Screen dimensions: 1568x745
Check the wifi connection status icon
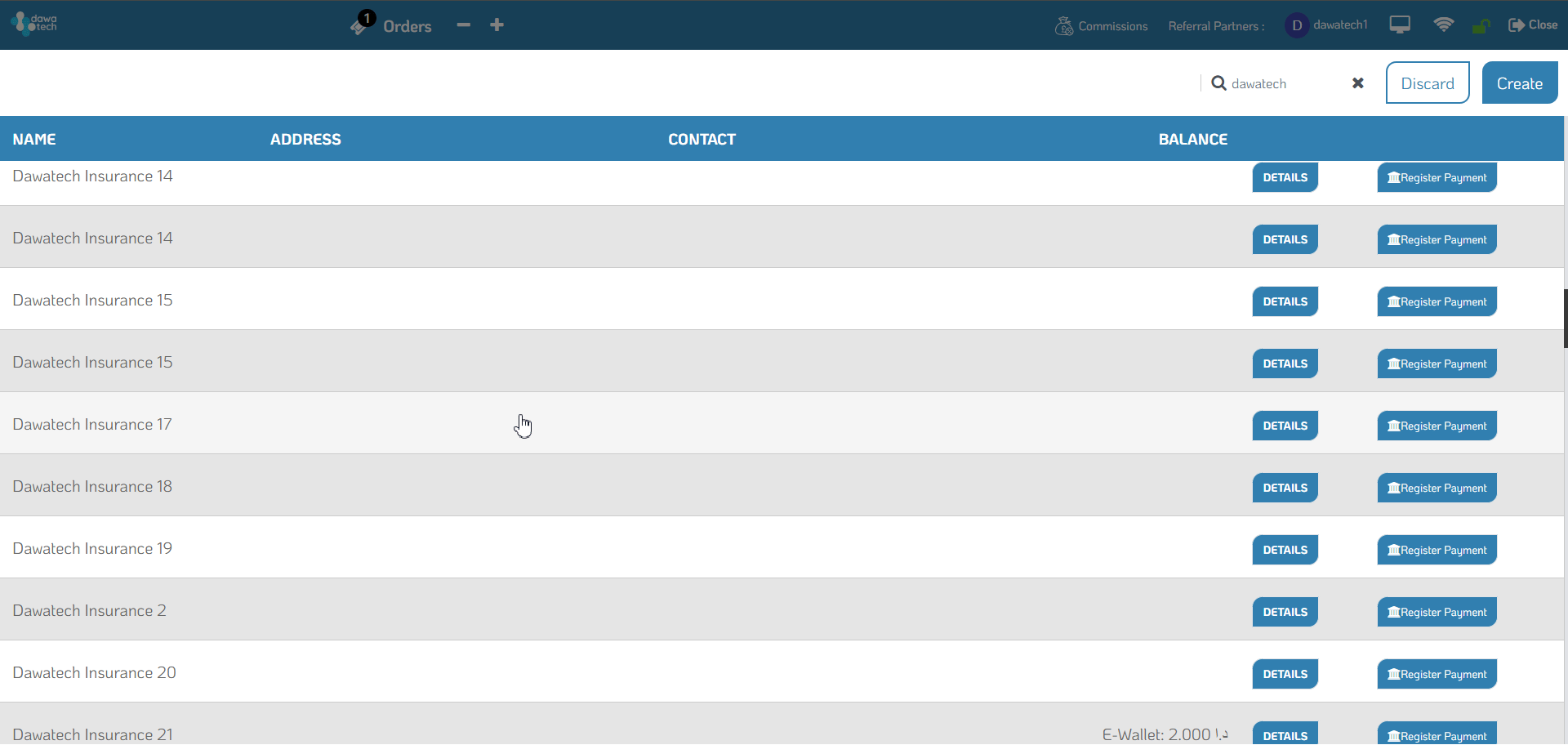1444,25
